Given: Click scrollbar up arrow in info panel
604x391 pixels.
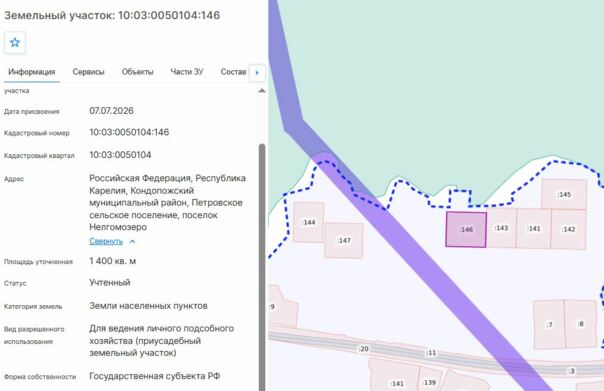Looking at the screenshot, I should pos(262,91).
